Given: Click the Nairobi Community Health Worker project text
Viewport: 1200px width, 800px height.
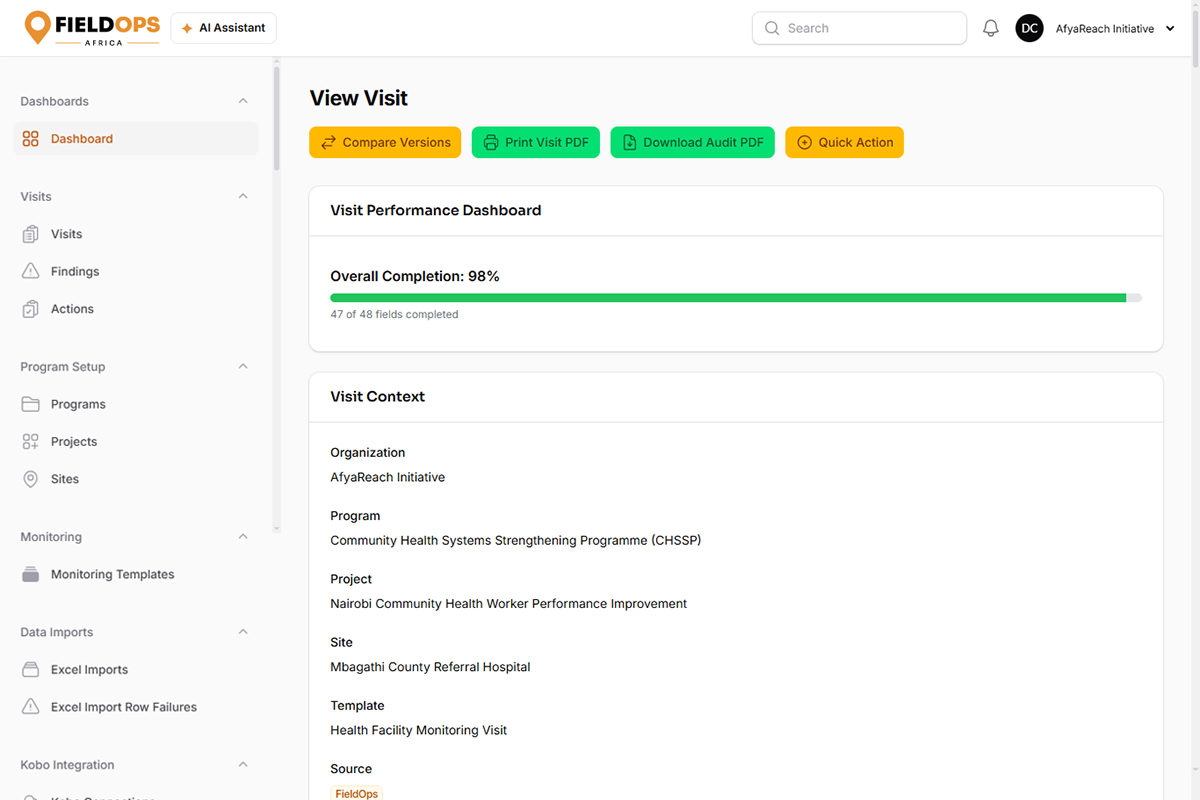Looking at the screenshot, I should pos(509,604).
